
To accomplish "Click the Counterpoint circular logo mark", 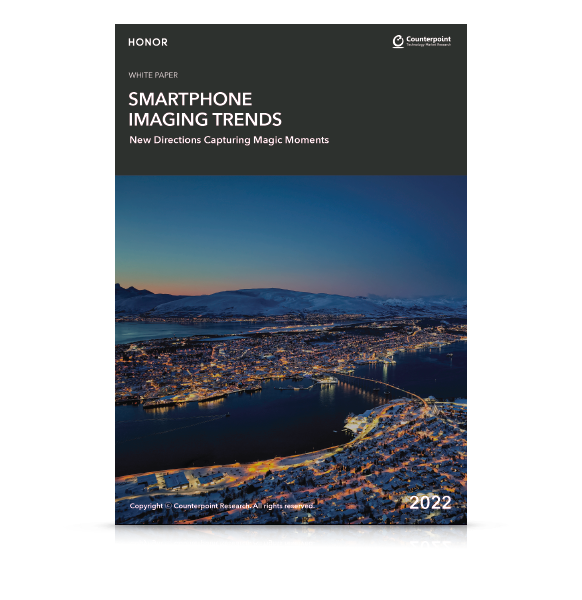I will pos(398,41).
